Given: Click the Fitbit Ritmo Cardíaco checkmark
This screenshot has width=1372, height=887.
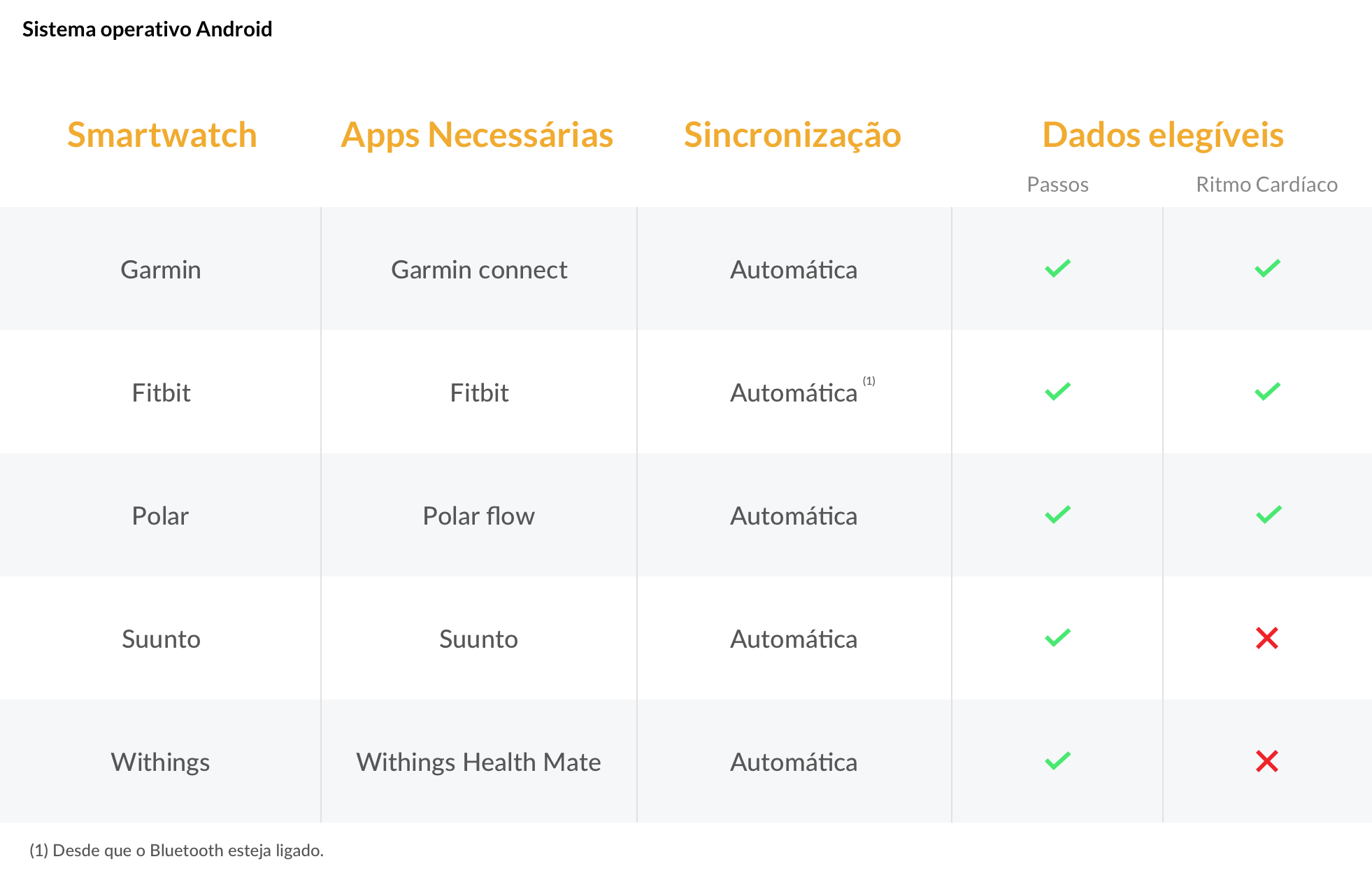Looking at the screenshot, I should [1267, 392].
